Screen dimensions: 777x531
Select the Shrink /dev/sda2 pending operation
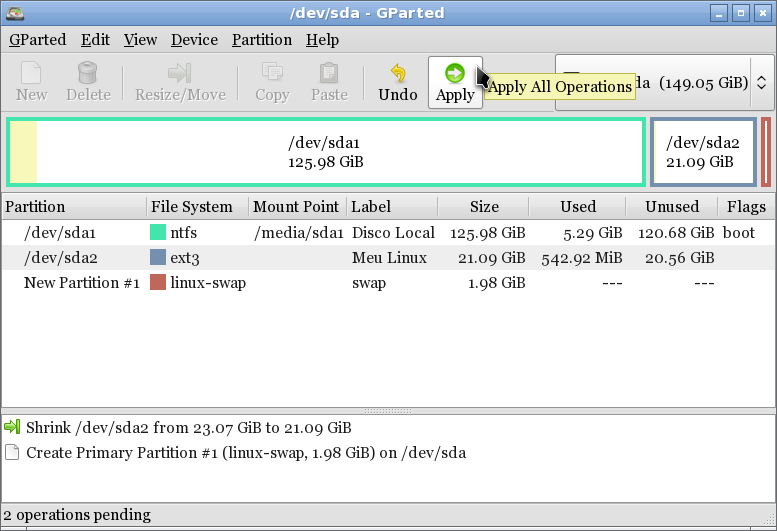(x=189, y=428)
